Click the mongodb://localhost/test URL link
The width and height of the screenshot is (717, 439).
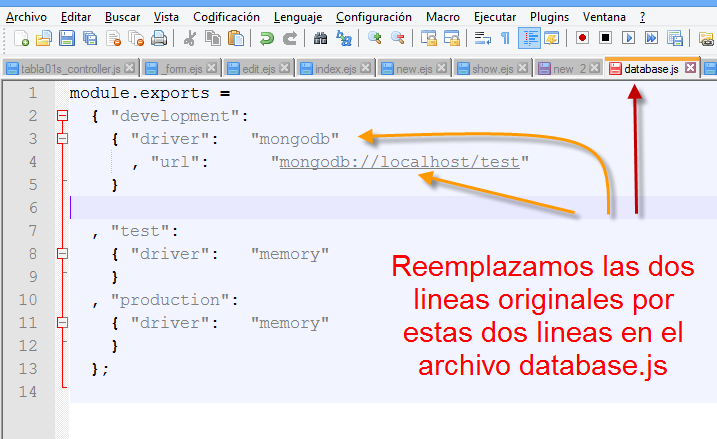click(x=400, y=162)
